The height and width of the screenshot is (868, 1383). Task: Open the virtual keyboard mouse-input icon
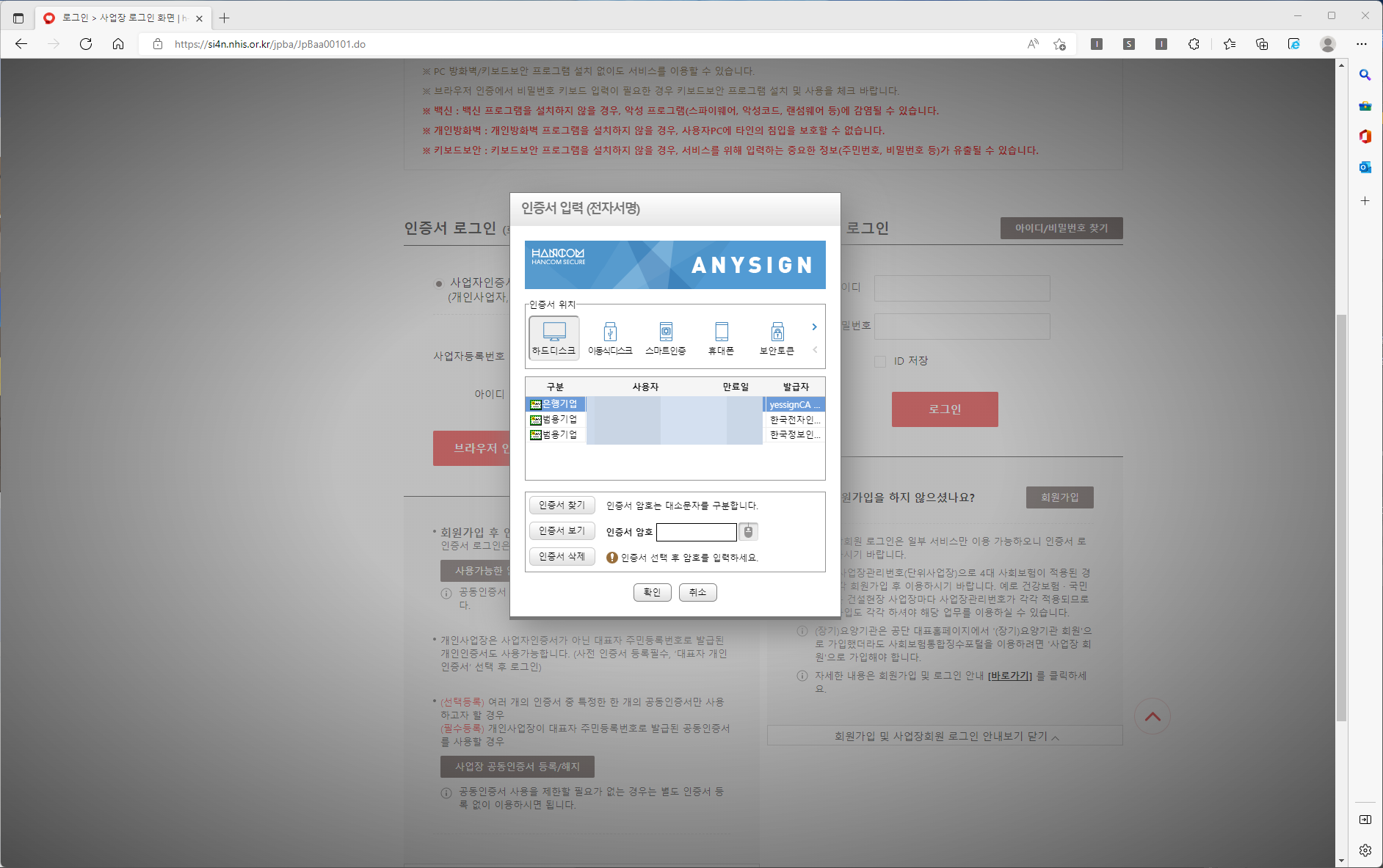pyautogui.click(x=748, y=532)
